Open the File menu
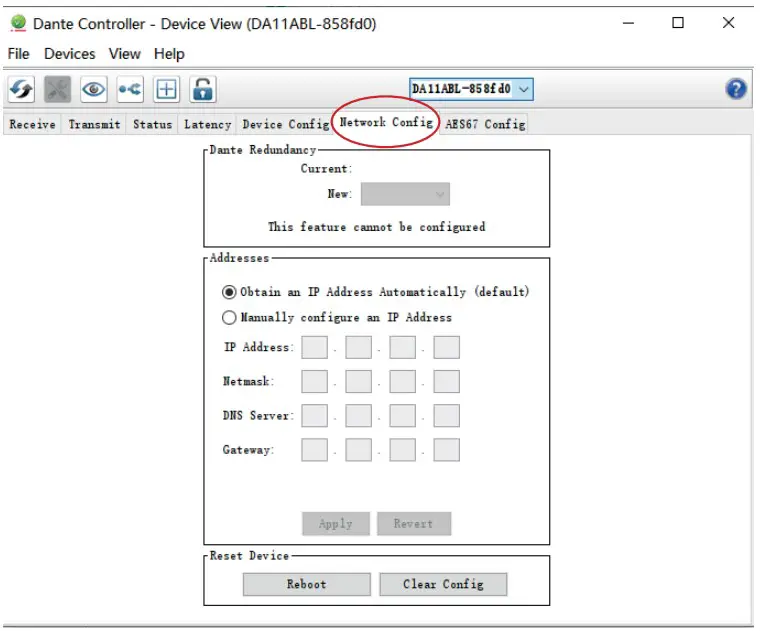Screen dimensions: 760x631 point(18,54)
